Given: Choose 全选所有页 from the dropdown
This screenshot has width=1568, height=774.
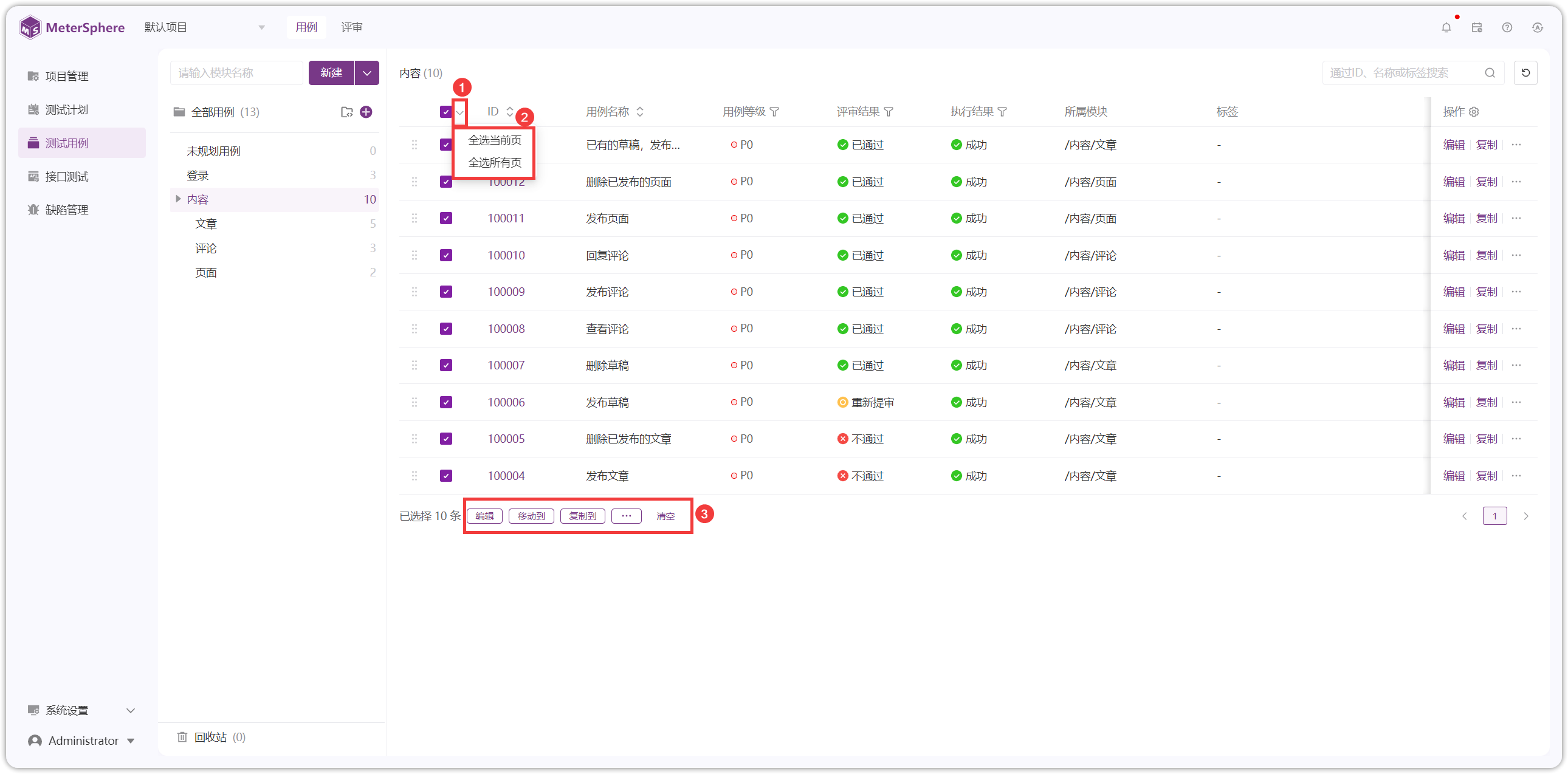Looking at the screenshot, I should (x=495, y=163).
